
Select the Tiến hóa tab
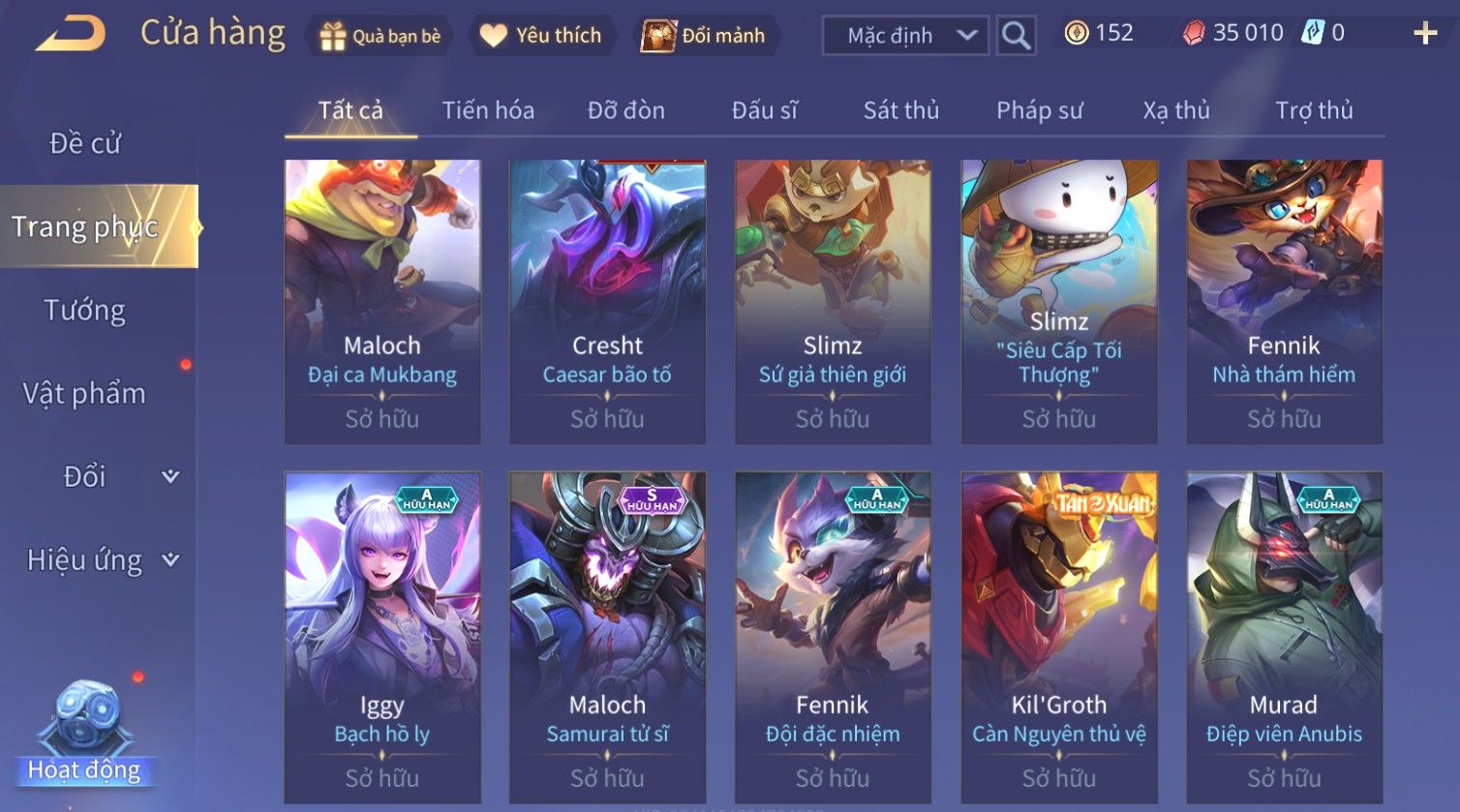tap(488, 110)
